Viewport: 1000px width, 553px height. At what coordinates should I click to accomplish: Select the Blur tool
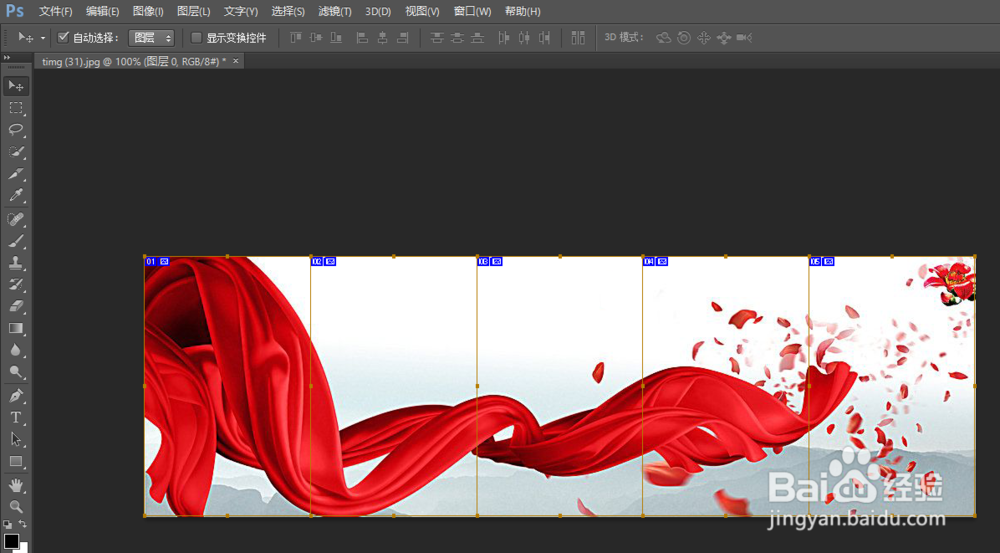click(16, 350)
